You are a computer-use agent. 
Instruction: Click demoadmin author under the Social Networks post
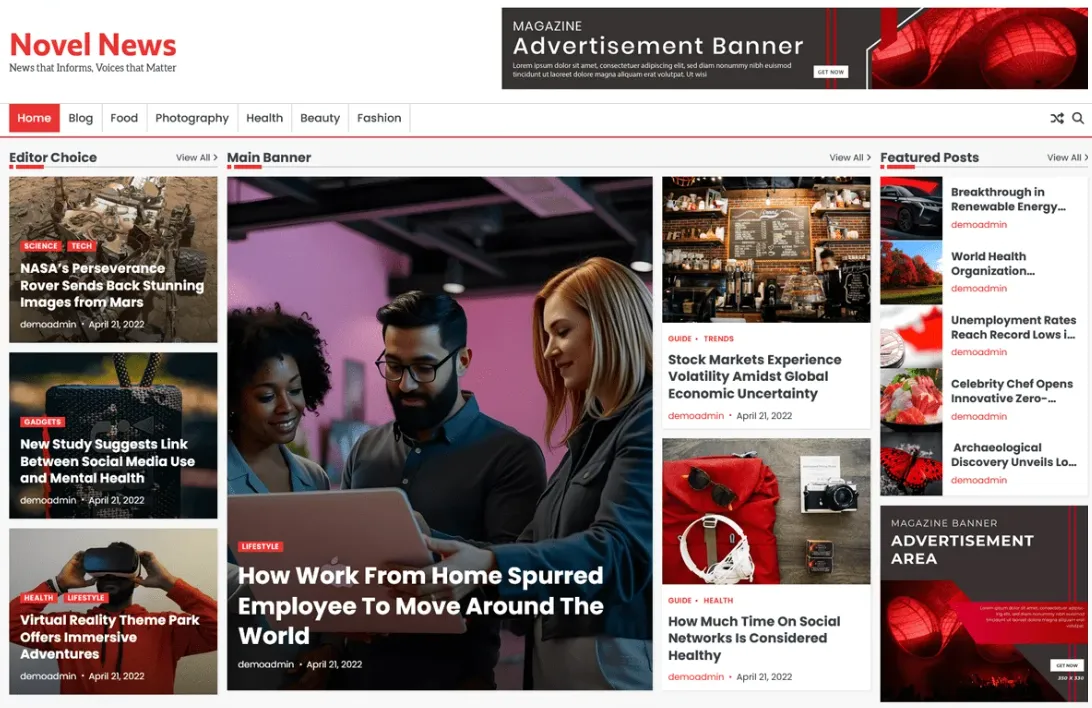pyautogui.click(x=696, y=677)
